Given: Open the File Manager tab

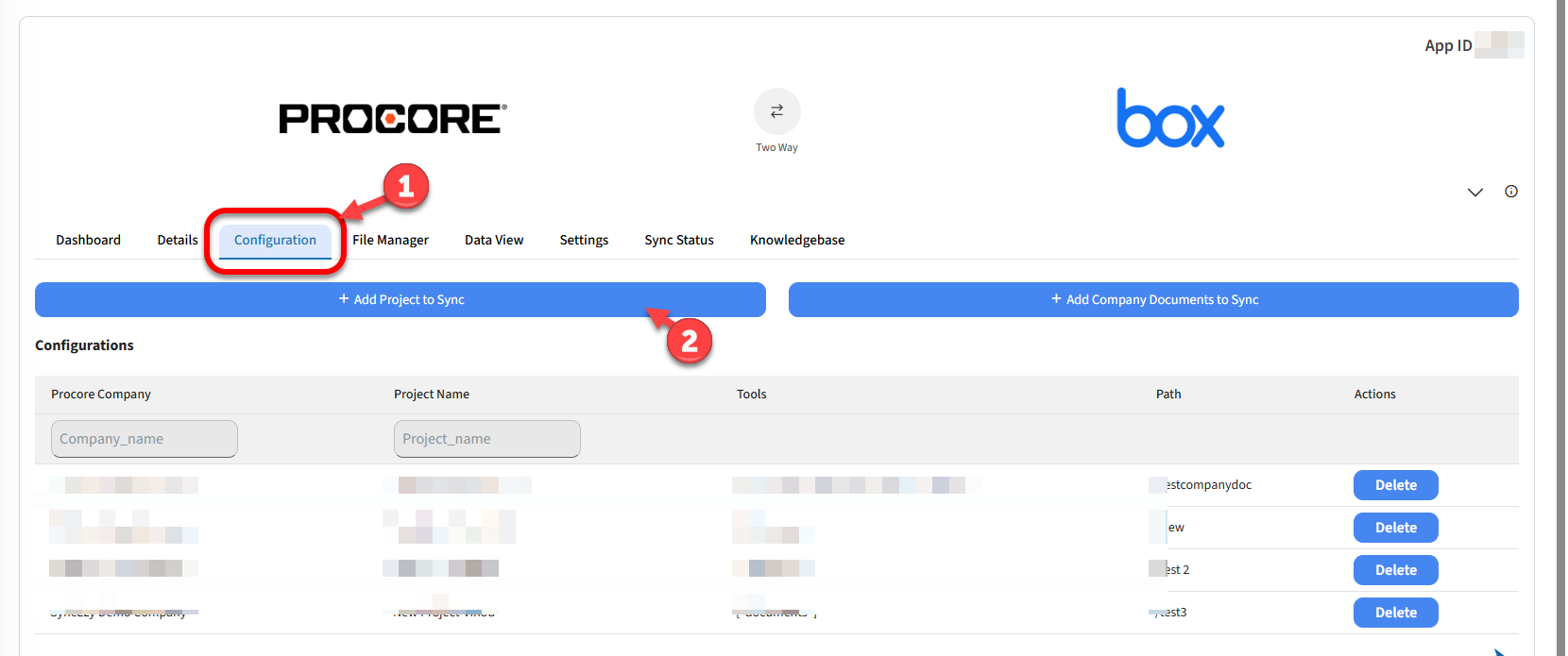Looking at the screenshot, I should pos(390,240).
